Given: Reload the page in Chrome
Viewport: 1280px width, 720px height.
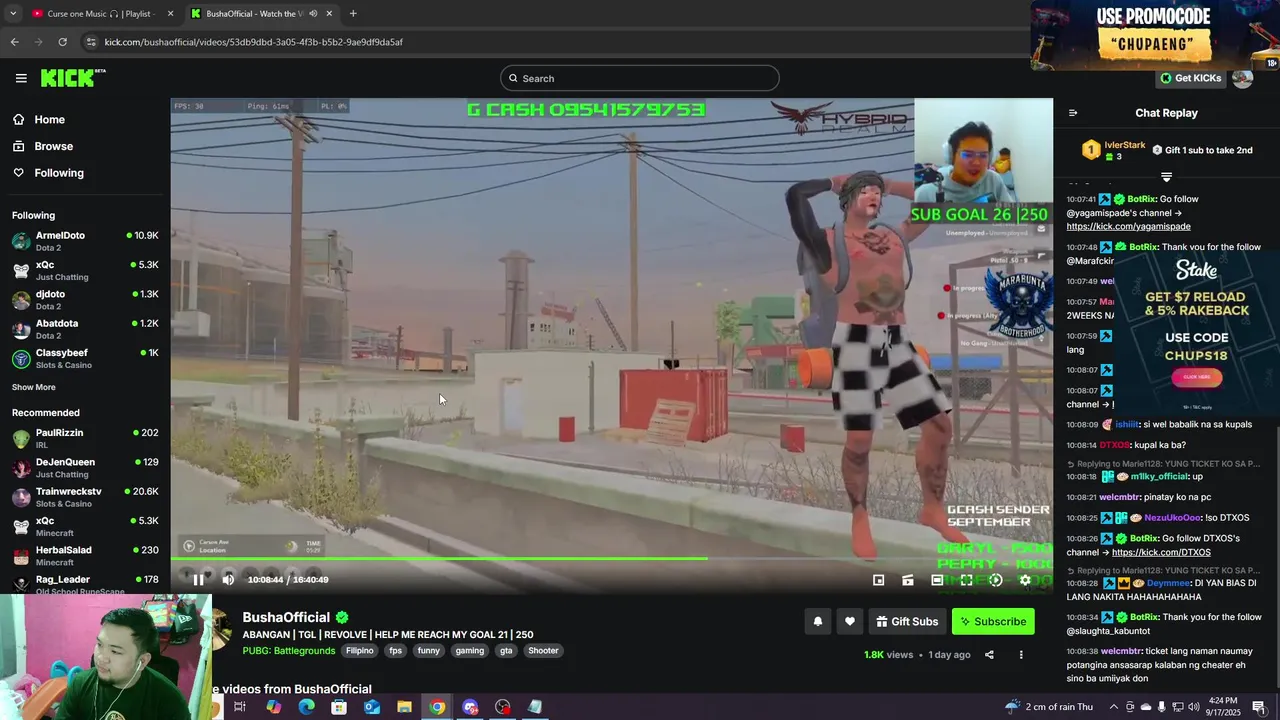Looking at the screenshot, I should click(62, 42).
